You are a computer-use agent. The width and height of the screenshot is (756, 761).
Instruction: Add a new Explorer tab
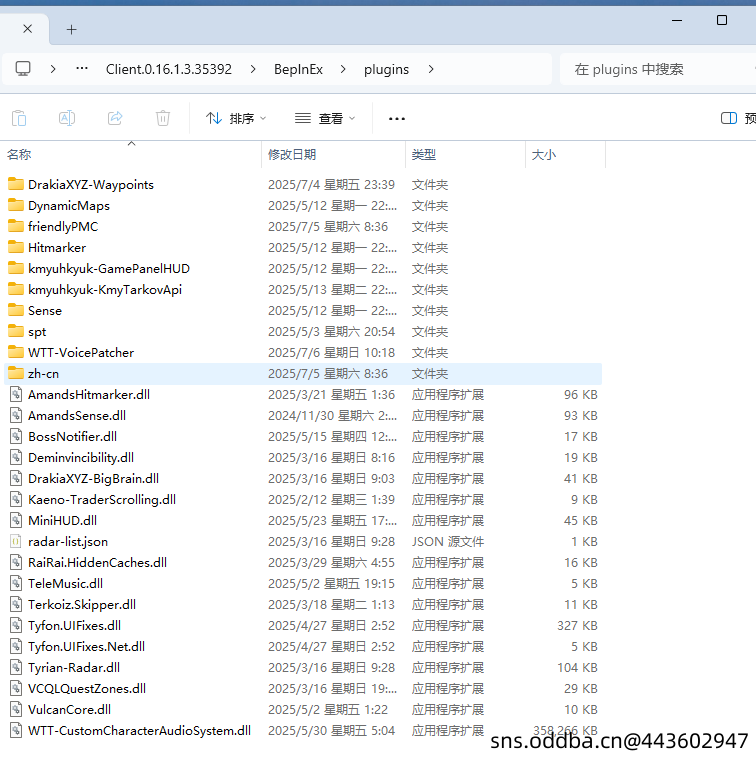[x=71, y=30]
